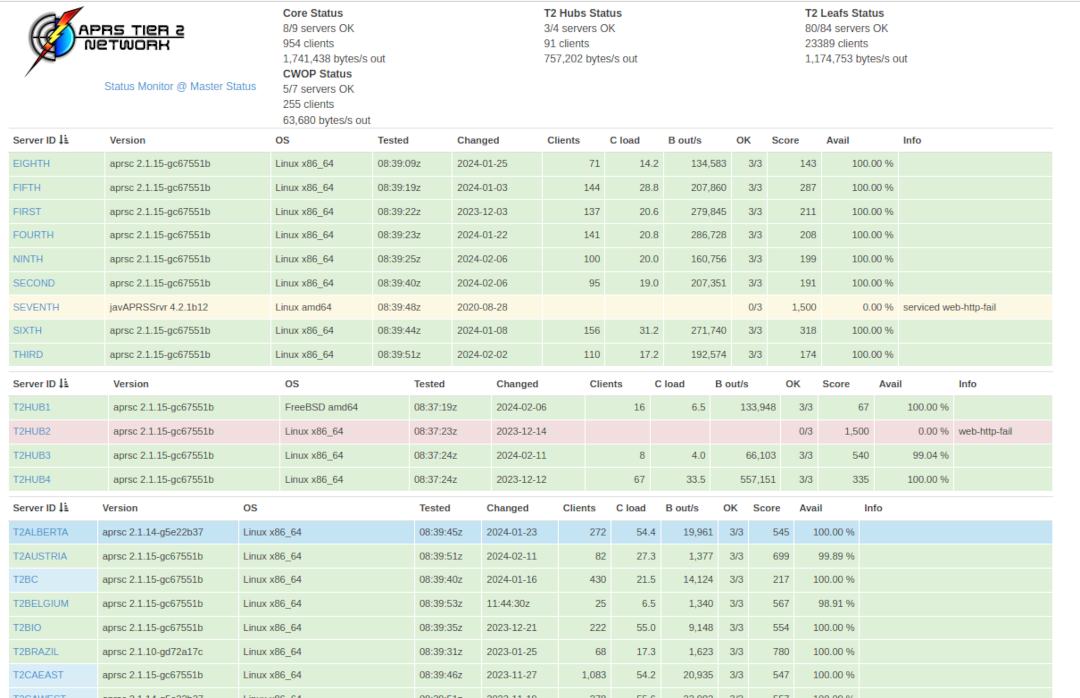This screenshot has height=698, width=1080.
Task: Click Clients column header in core table
Action: (563, 140)
